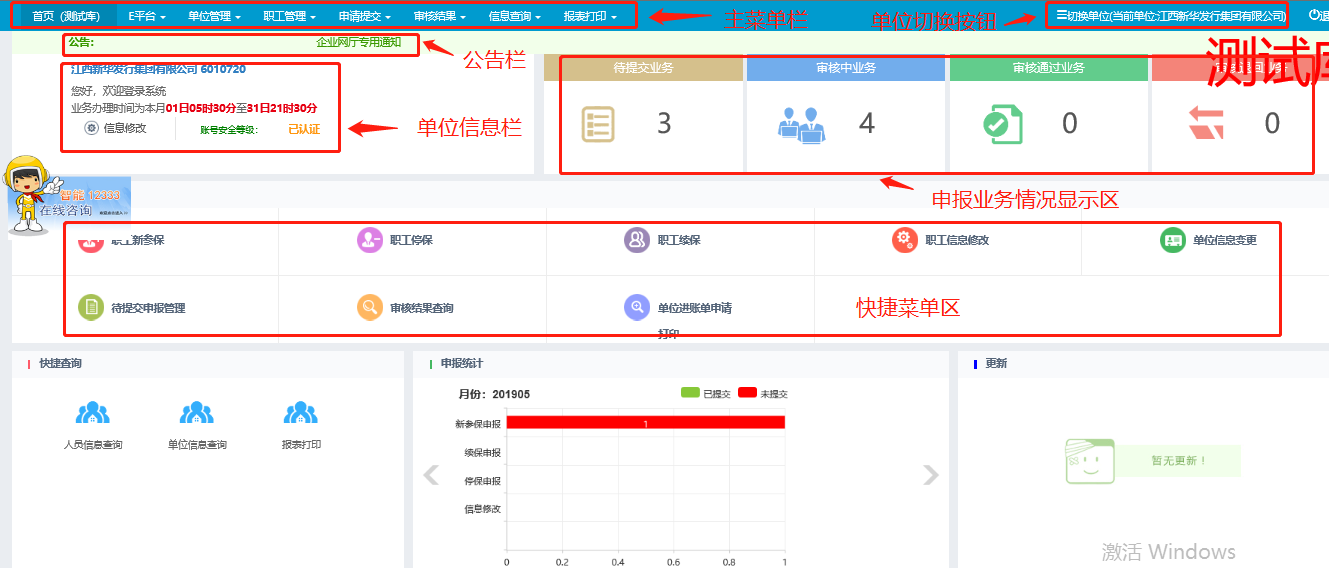Screen dimensions: 1329x568
Task: Click the 审核中业务 people icon
Action: click(802, 124)
